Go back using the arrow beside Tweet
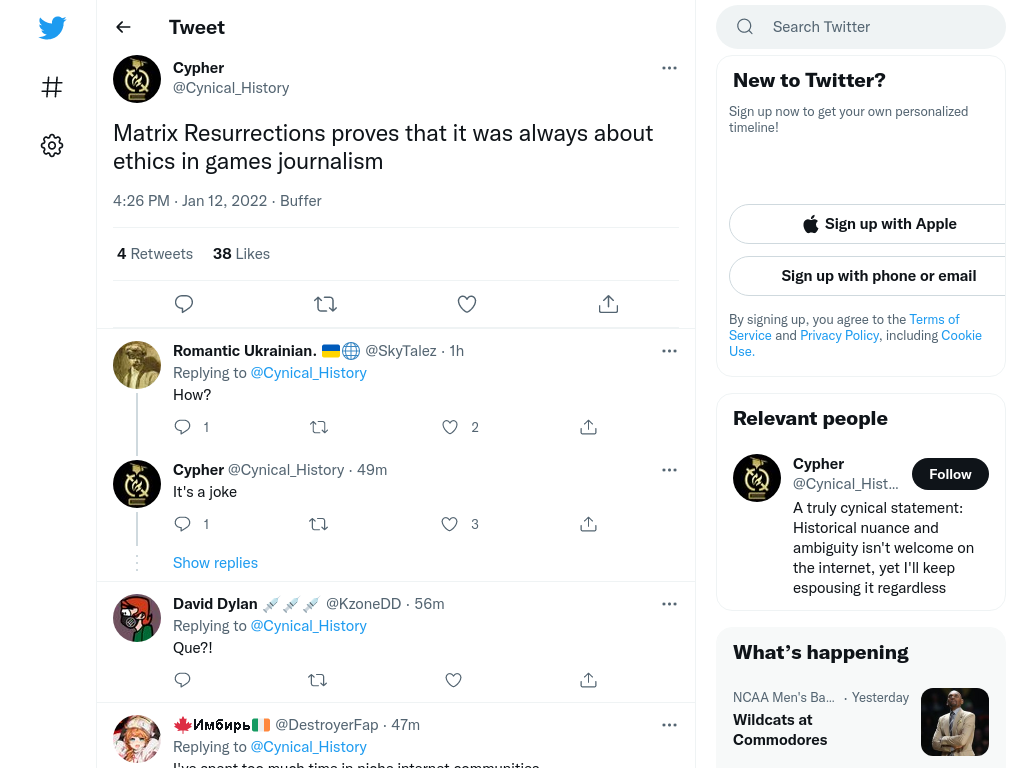This screenshot has height=768, width=1024. [123, 27]
